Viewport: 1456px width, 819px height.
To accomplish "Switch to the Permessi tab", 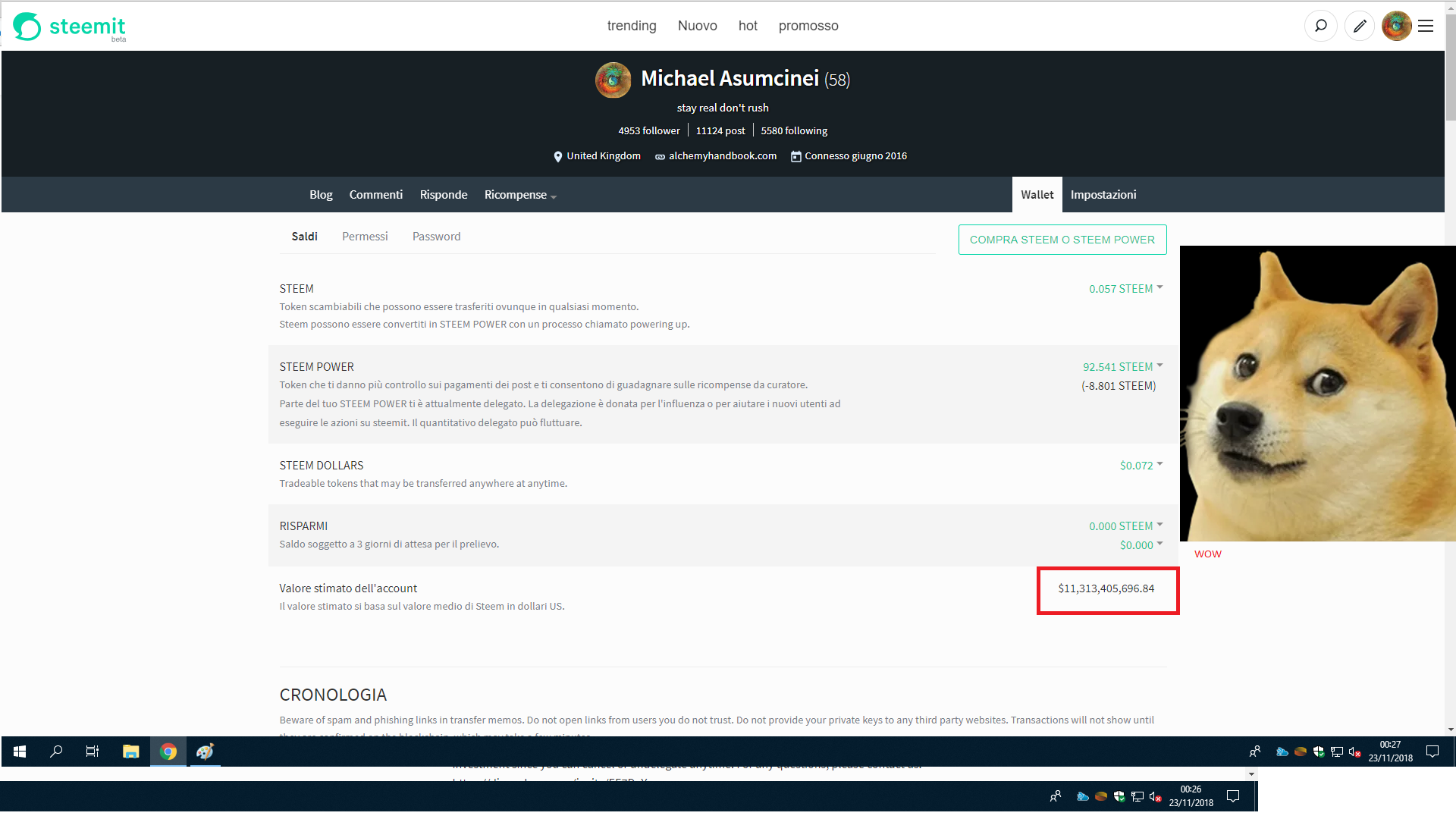I will tap(365, 237).
